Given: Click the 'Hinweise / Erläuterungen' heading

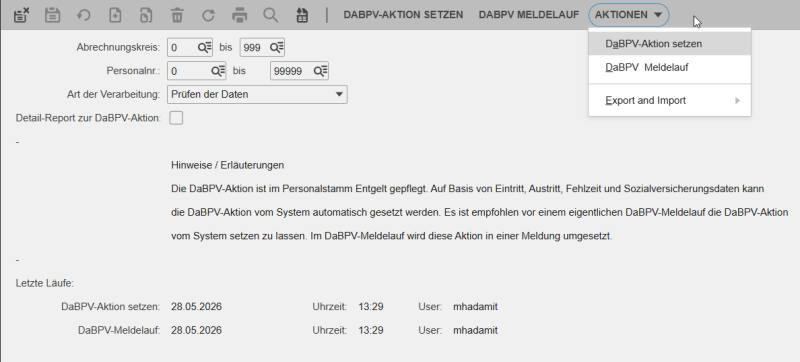Looking at the screenshot, I should point(228,165).
